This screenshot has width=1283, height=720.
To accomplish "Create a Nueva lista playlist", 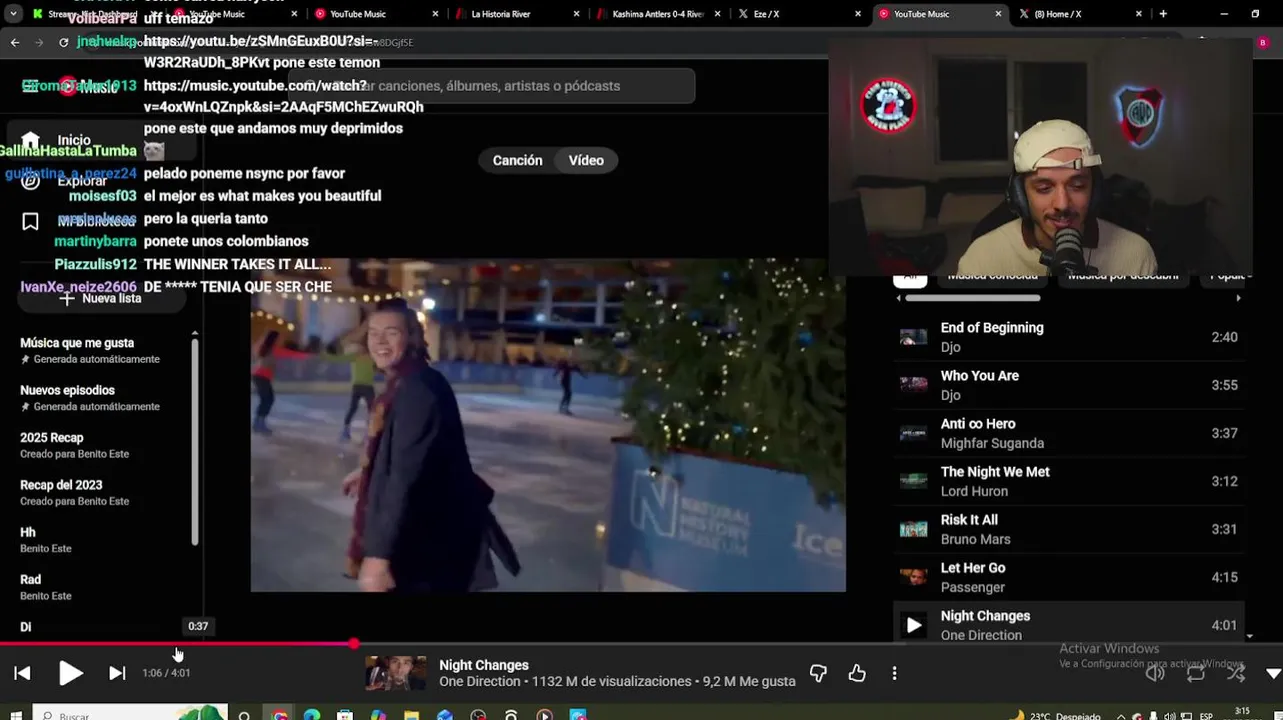I will point(100,298).
